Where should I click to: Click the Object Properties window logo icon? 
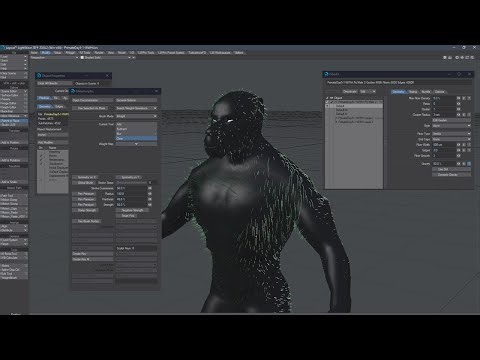pos(39,76)
